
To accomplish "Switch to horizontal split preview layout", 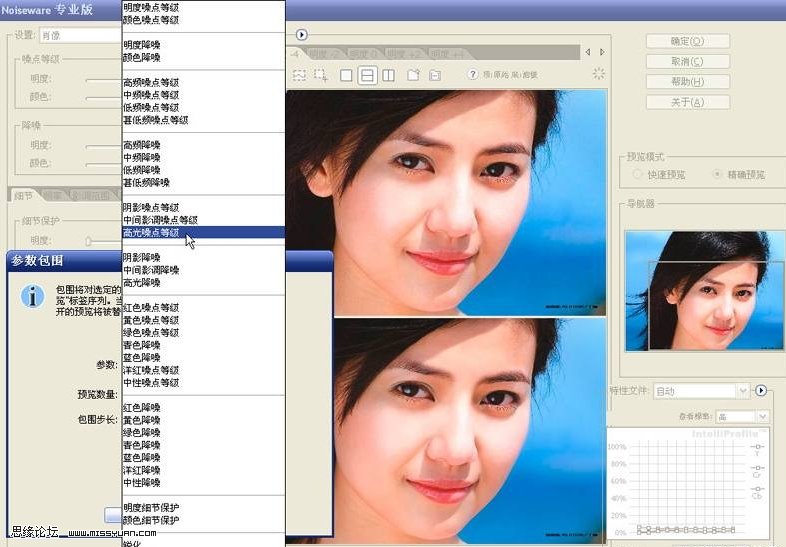I will [x=367, y=75].
